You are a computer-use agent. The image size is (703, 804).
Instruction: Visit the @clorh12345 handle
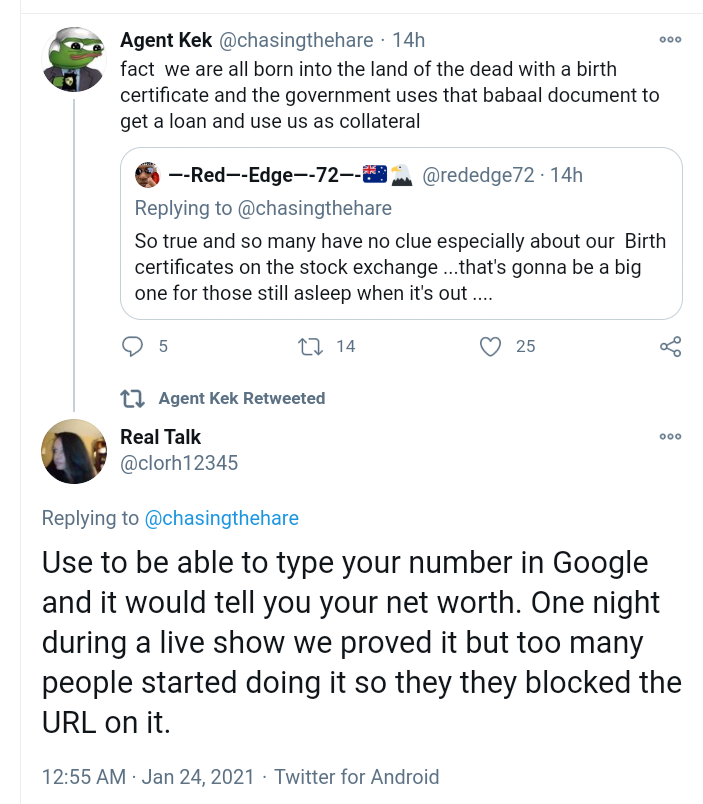(179, 463)
